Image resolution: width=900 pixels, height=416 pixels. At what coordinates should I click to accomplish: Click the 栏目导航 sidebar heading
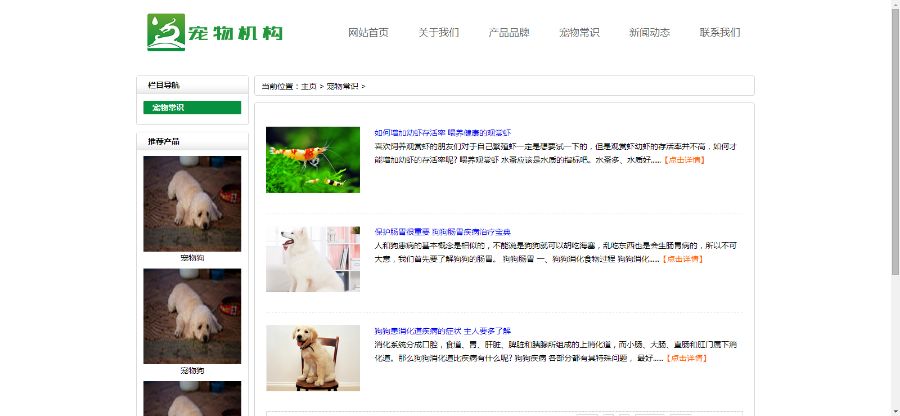pyautogui.click(x=164, y=85)
